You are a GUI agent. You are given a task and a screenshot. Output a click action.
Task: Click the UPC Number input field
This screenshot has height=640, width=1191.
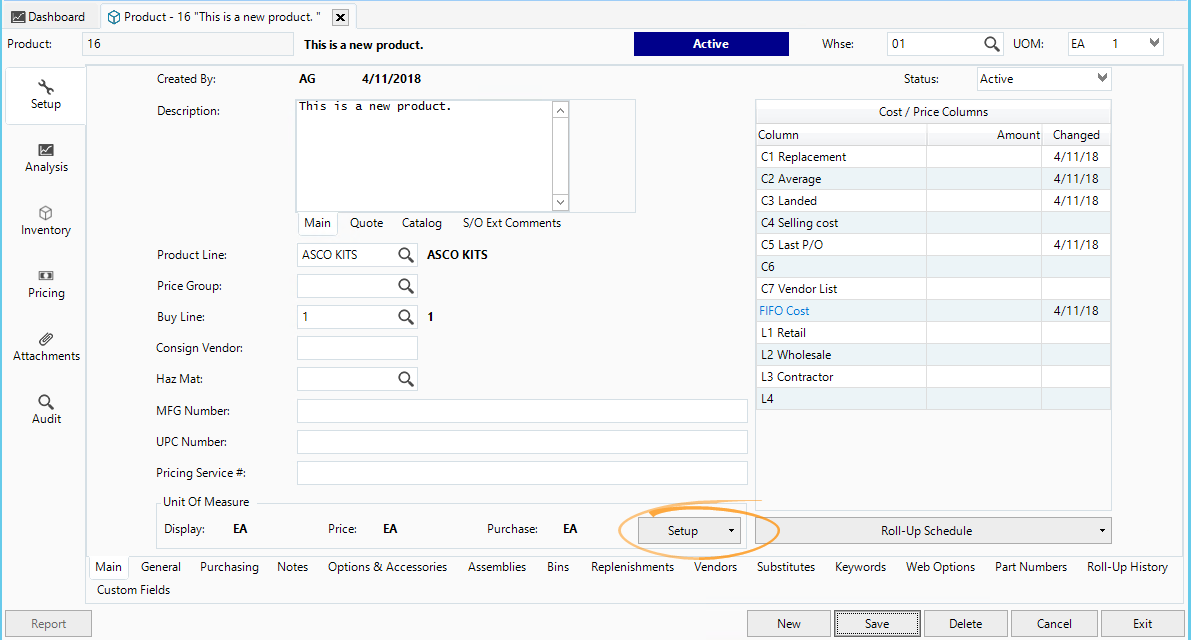[x=520, y=441]
